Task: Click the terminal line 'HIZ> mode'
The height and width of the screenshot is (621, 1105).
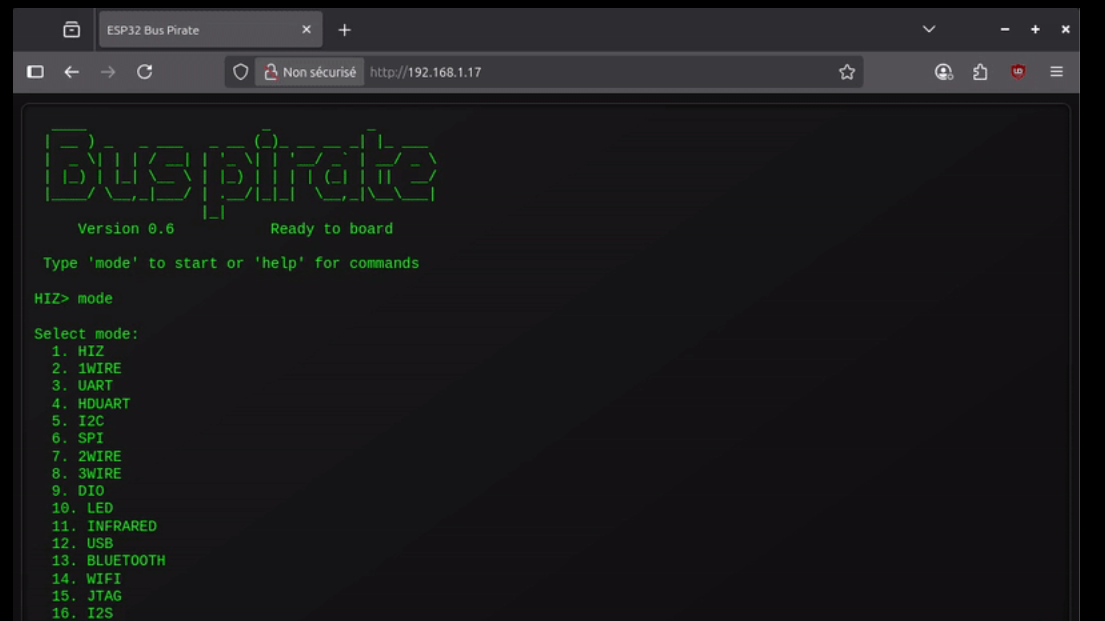Action: [x=74, y=299]
